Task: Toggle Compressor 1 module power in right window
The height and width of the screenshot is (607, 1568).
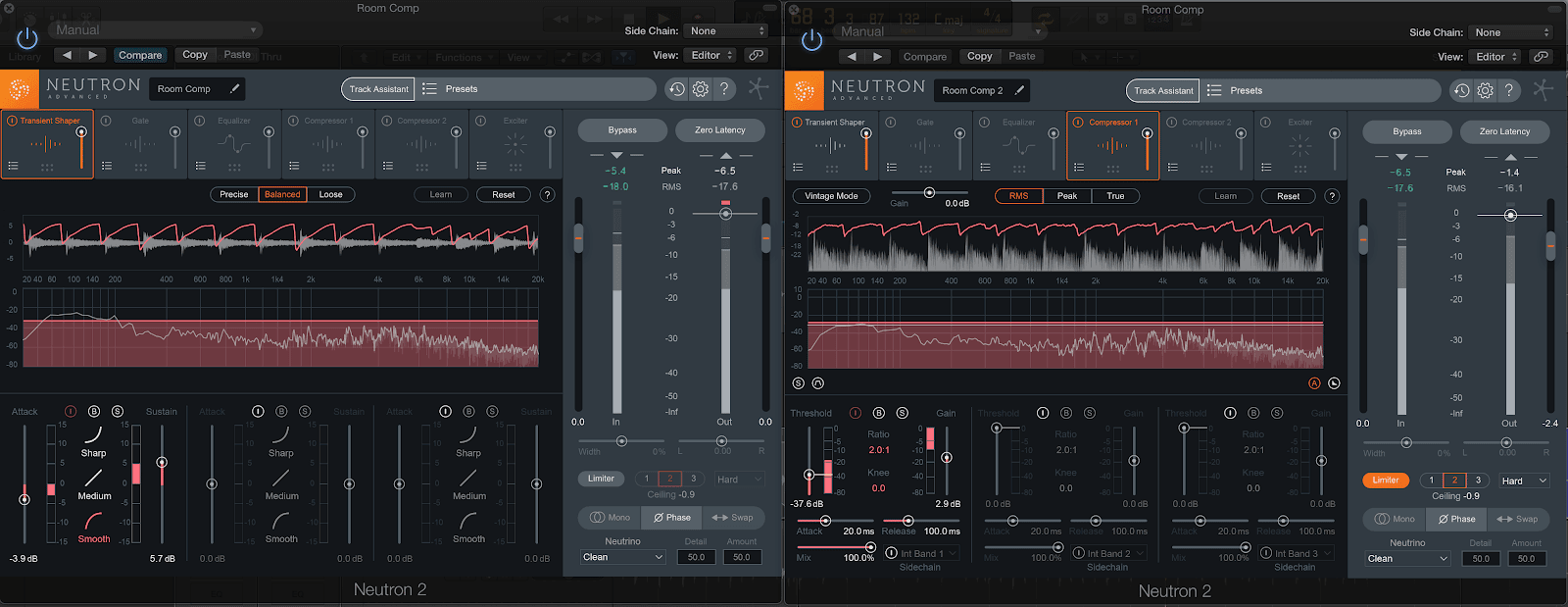Action: coord(1078,123)
